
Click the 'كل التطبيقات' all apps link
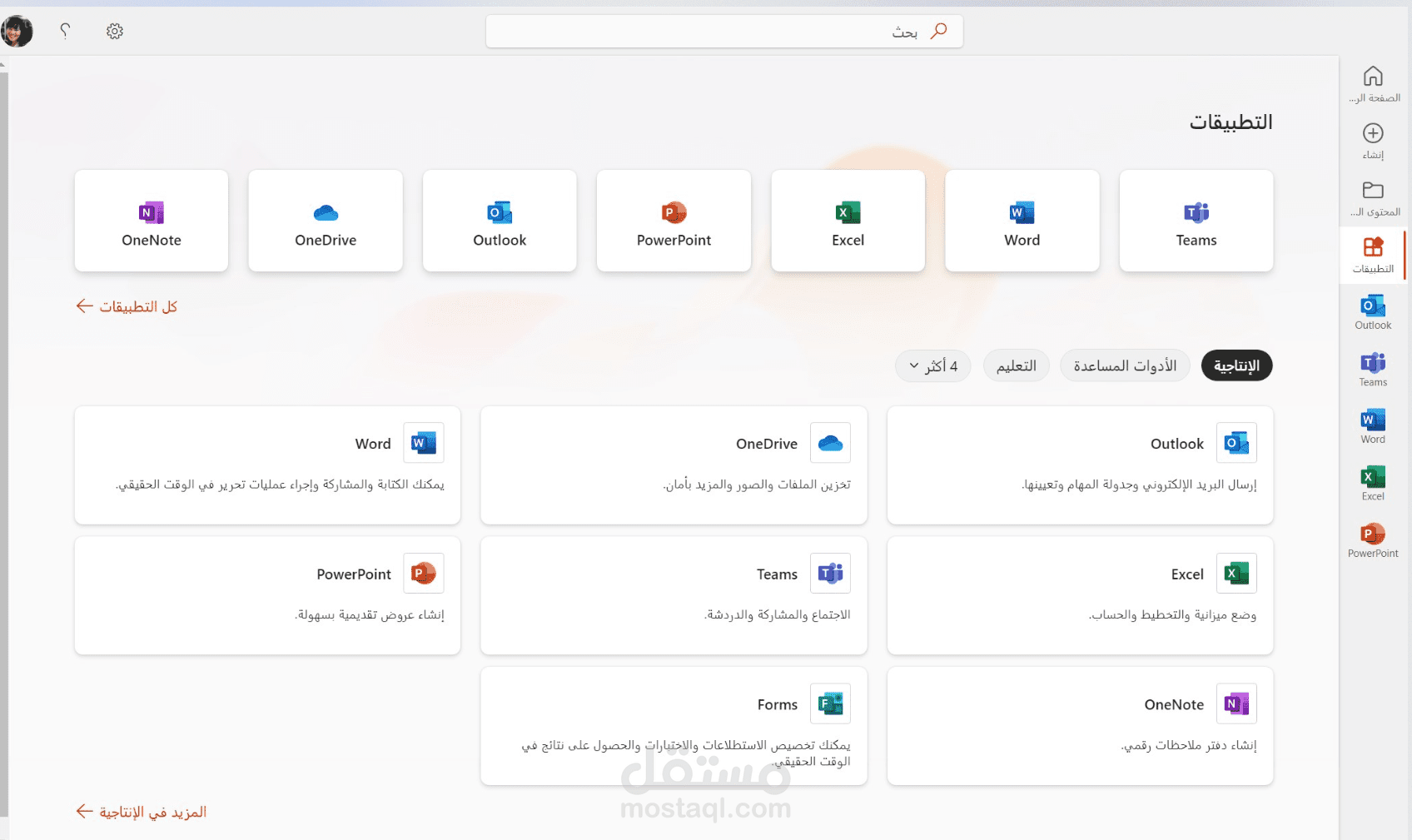coord(127,306)
